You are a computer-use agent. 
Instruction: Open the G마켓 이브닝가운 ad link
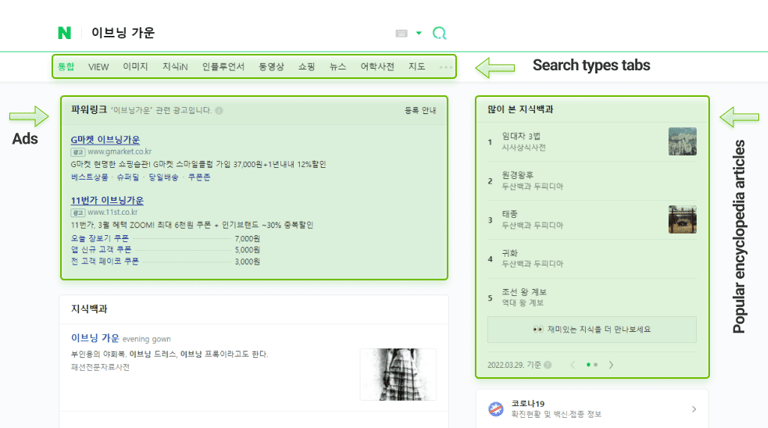pos(105,140)
